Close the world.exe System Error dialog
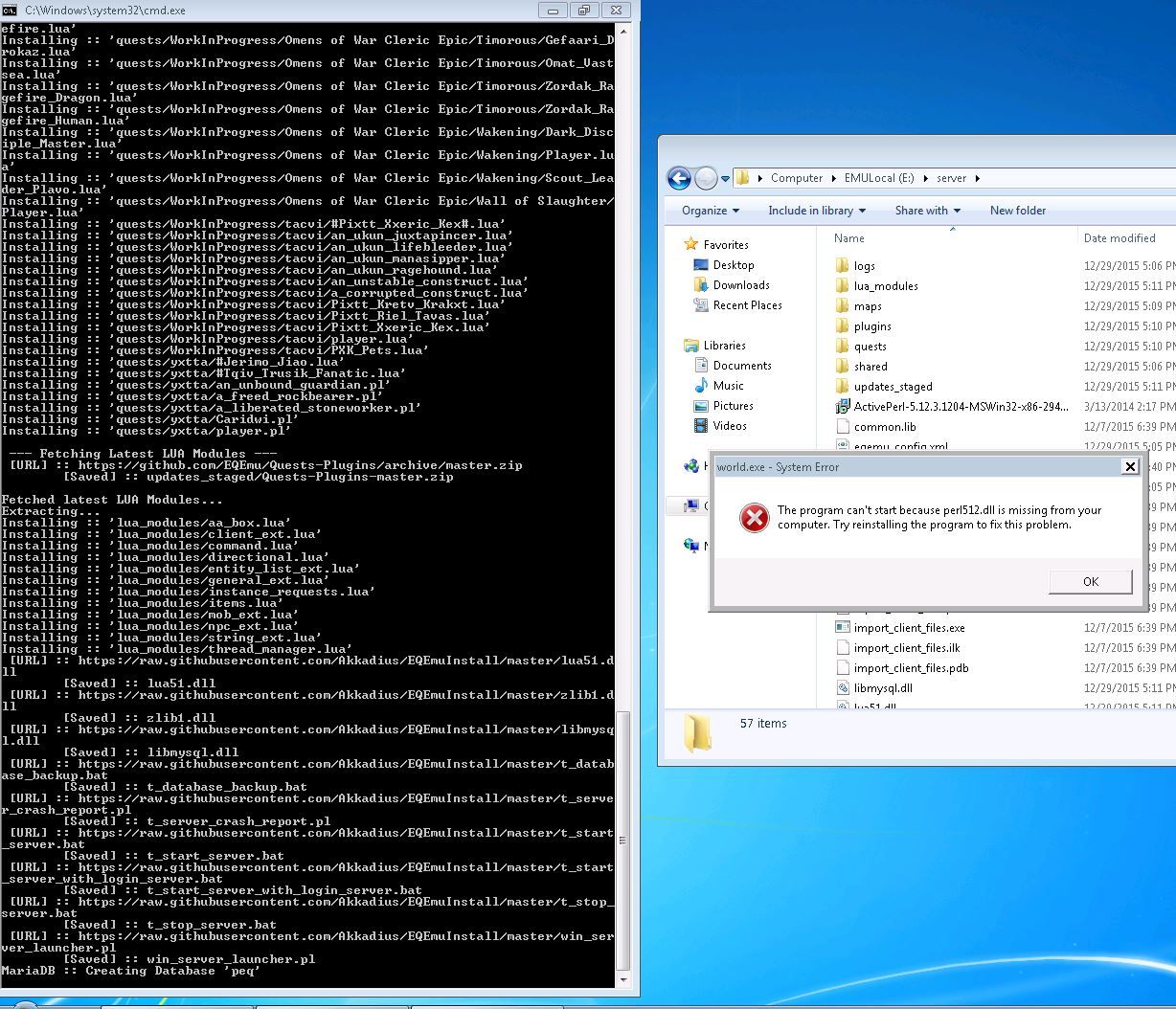 click(x=1130, y=466)
